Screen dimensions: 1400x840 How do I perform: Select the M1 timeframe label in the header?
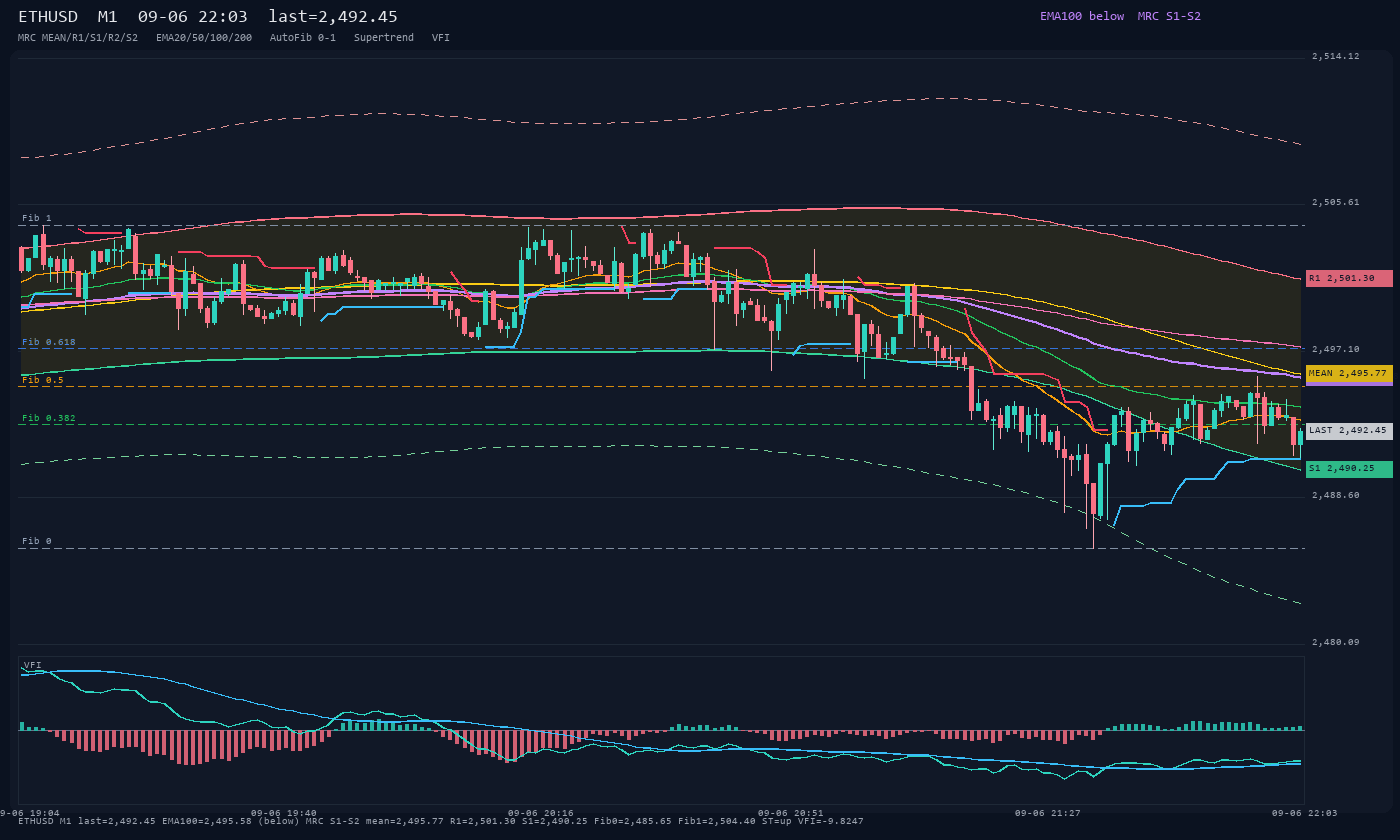coord(108,17)
